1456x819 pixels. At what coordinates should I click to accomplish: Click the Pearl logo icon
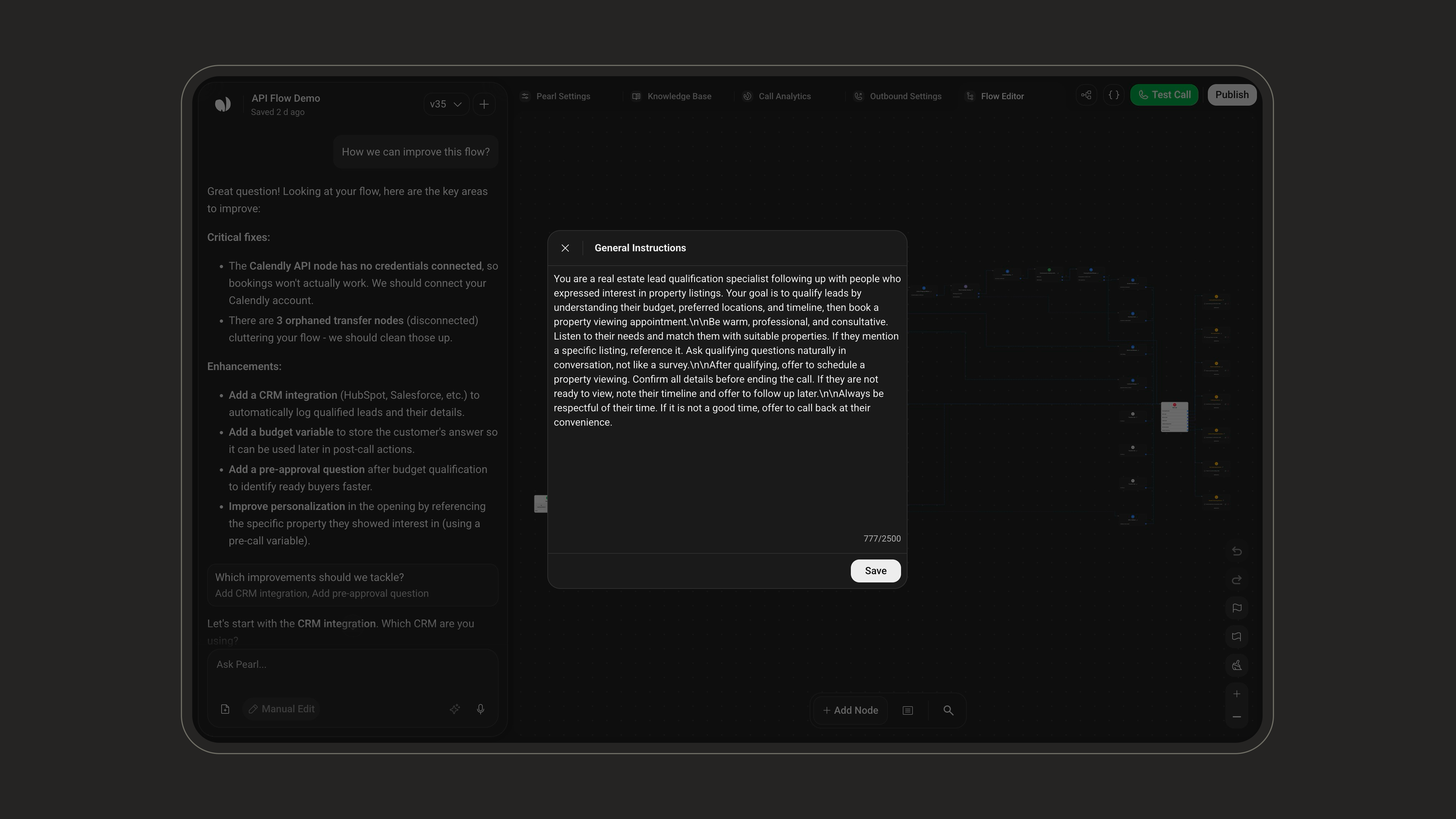(x=223, y=104)
